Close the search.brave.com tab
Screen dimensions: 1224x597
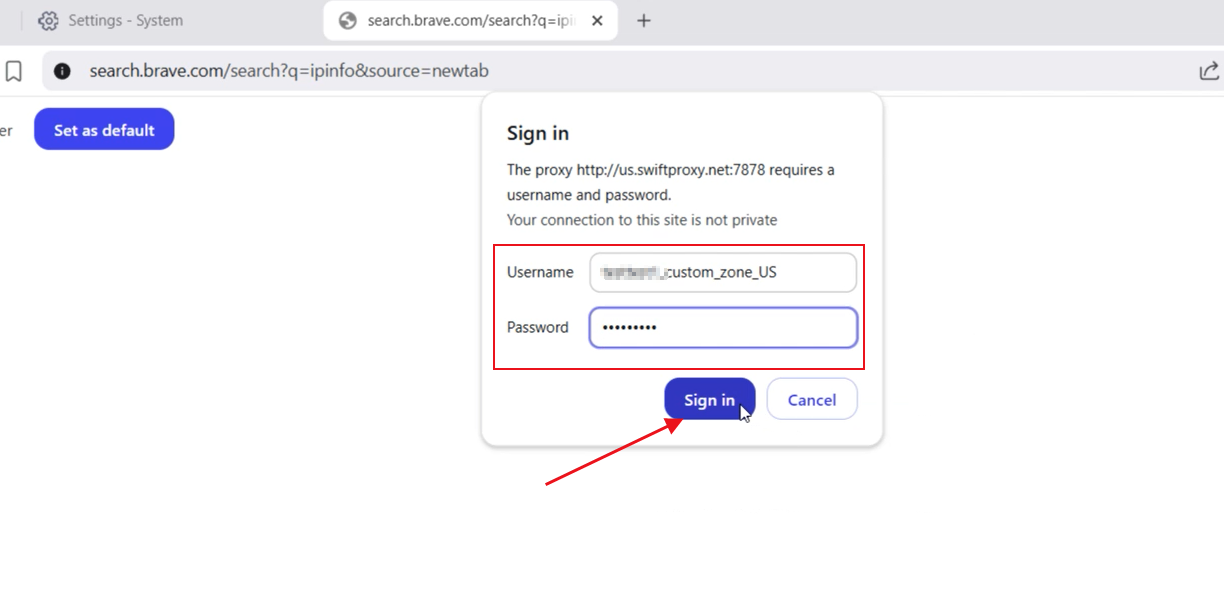tap(598, 21)
